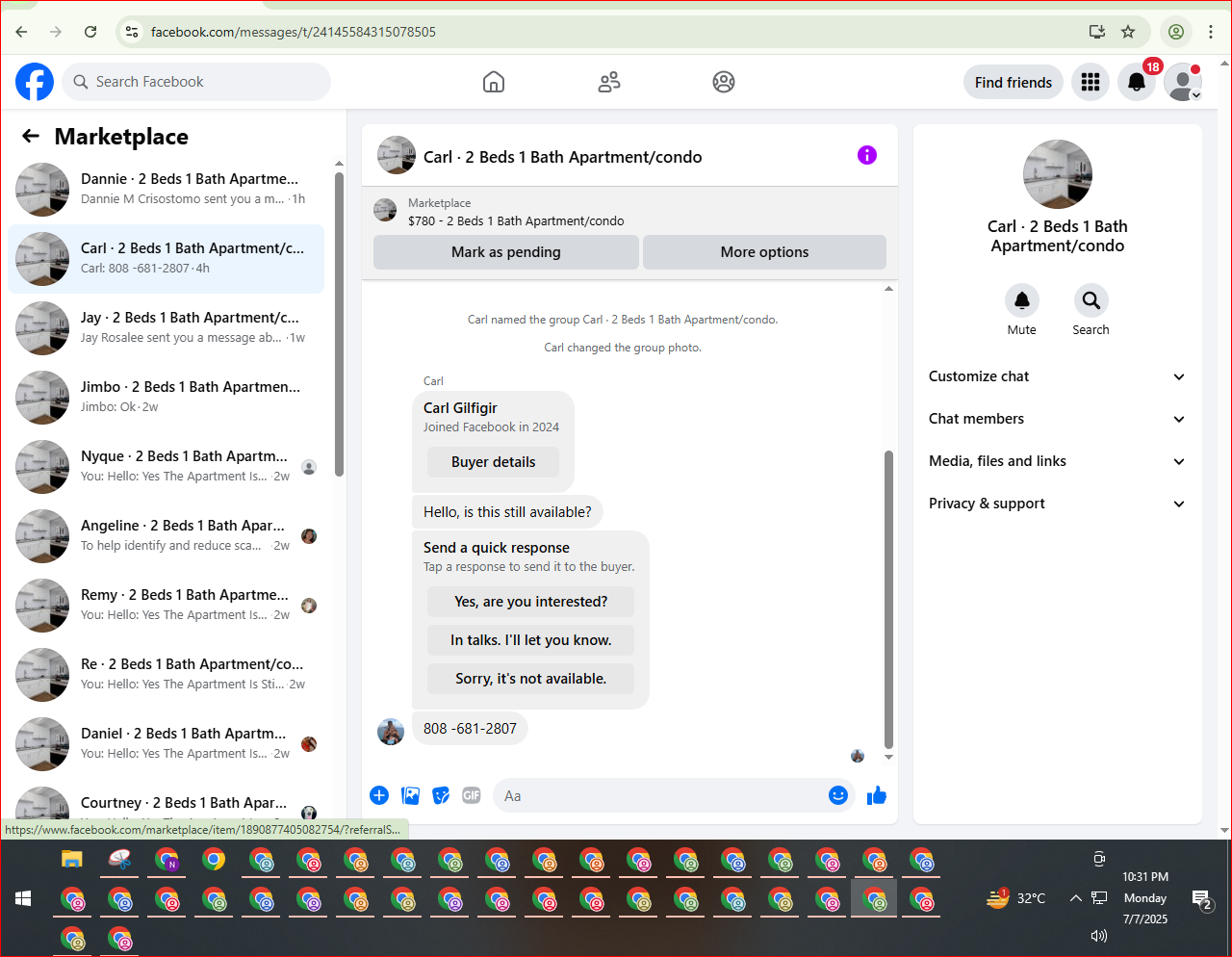Open the Angeline conversation
Image resolution: width=1232 pixels, height=957 pixels.
click(x=166, y=536)
